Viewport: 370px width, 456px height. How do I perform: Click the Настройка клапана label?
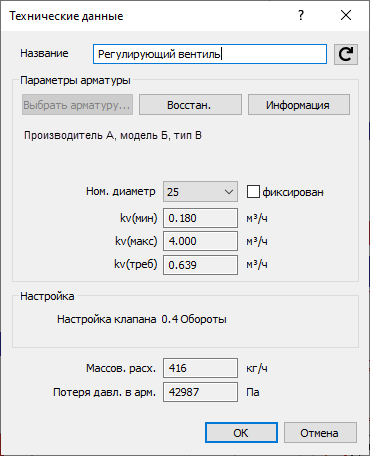click(x=107, y=319)
